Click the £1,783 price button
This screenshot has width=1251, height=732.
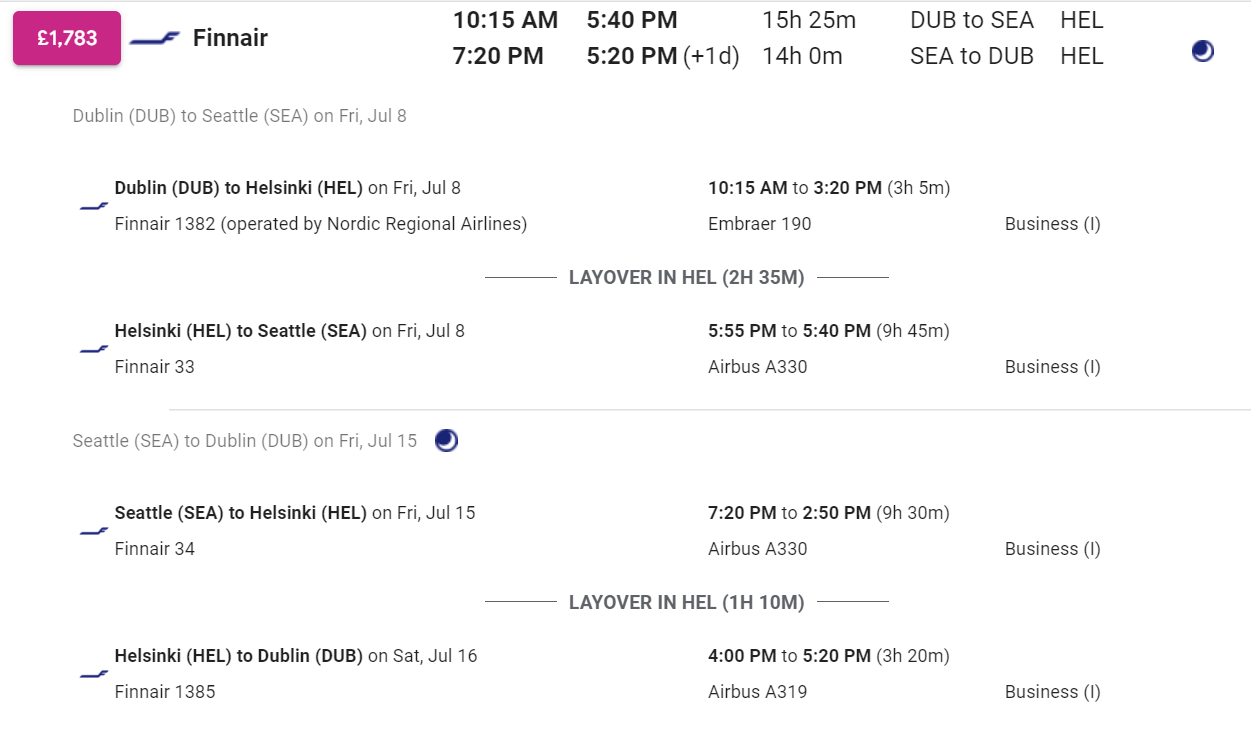[67, 39]
